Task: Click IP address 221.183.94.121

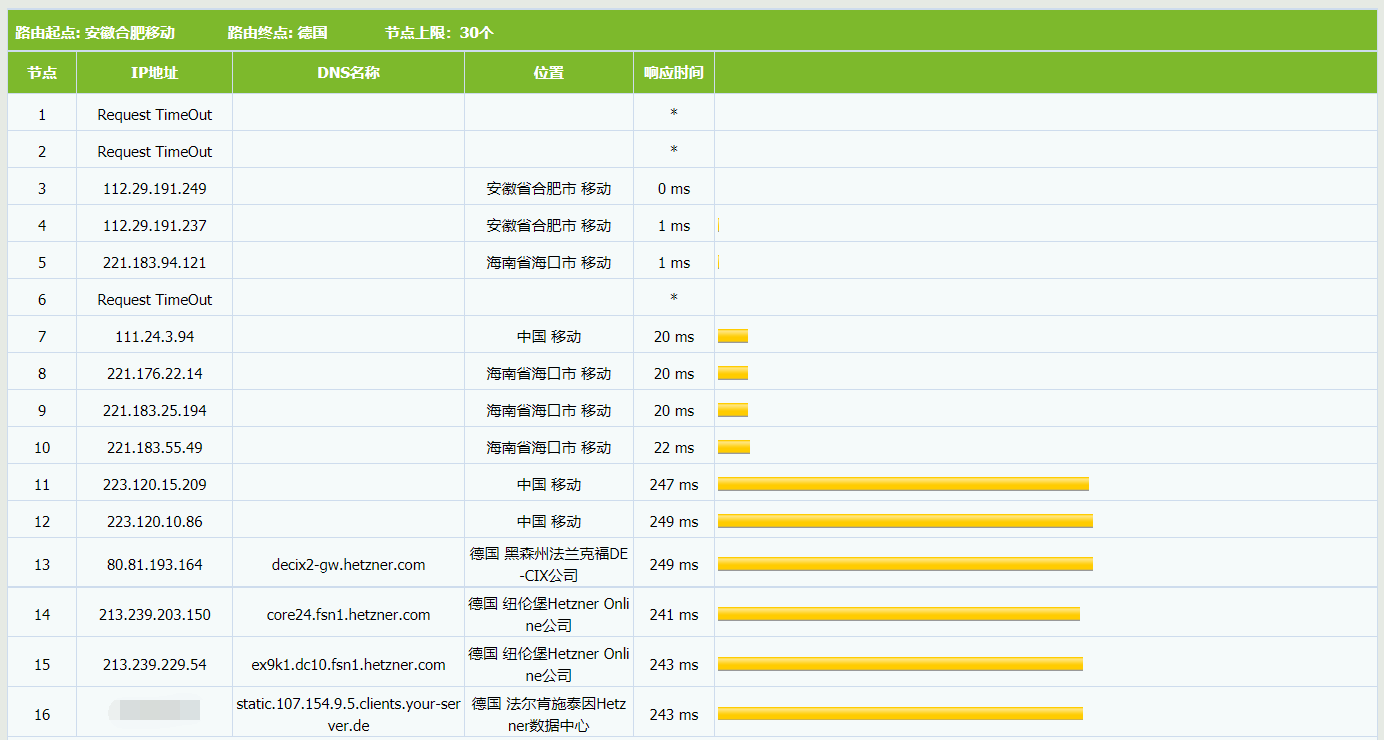Action: tap(155, 262)
